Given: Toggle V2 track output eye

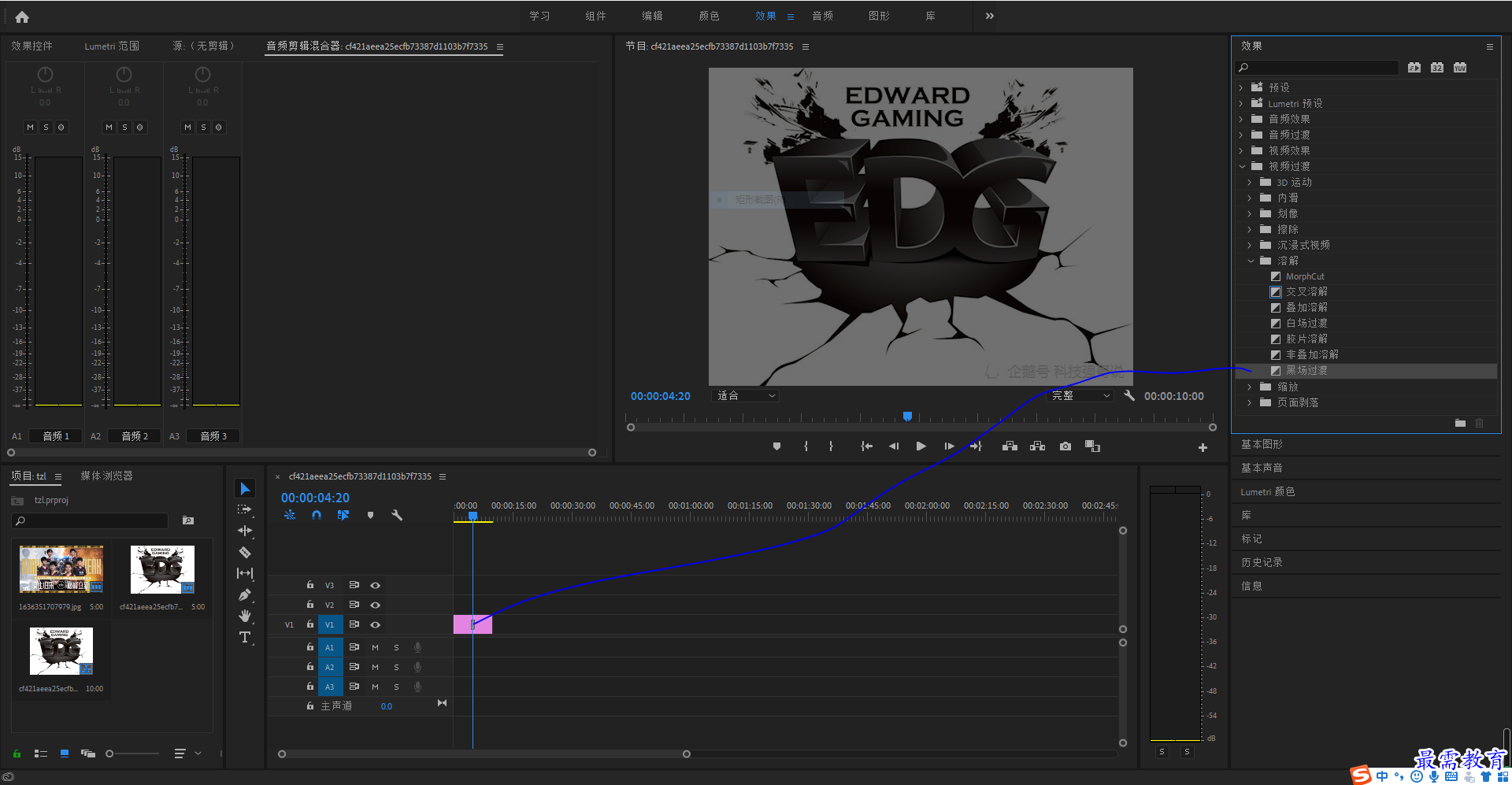Looking at the screenshot, I should [x=376, y=605].
